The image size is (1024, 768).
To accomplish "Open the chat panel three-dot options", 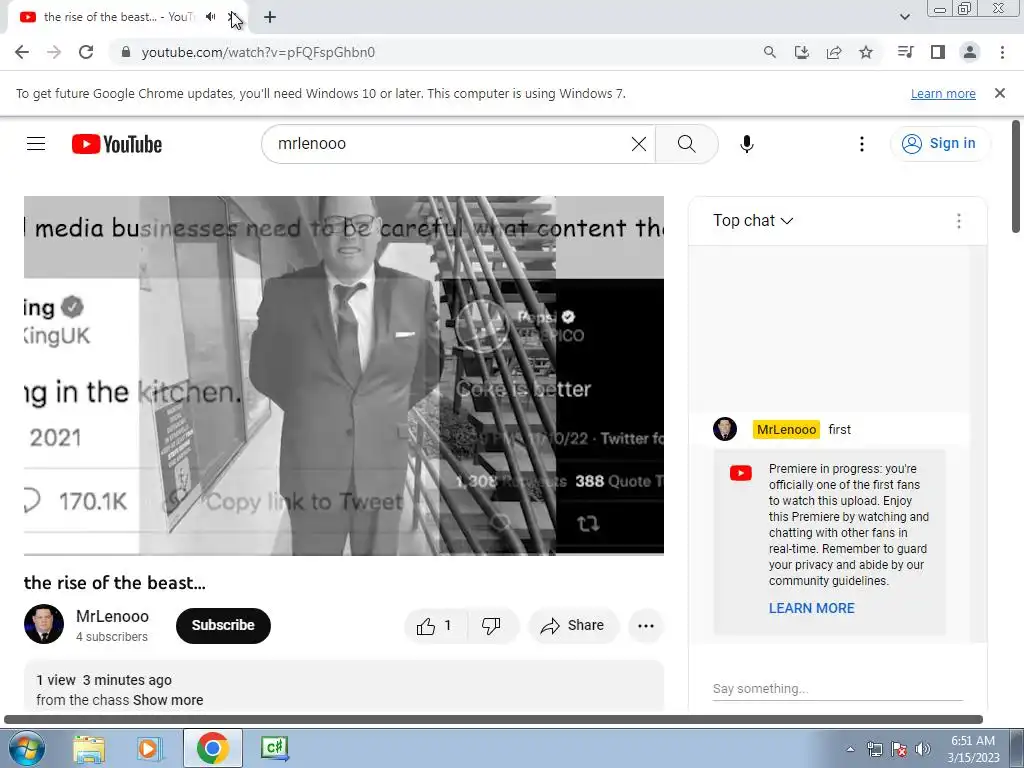I will click(959, 221).
